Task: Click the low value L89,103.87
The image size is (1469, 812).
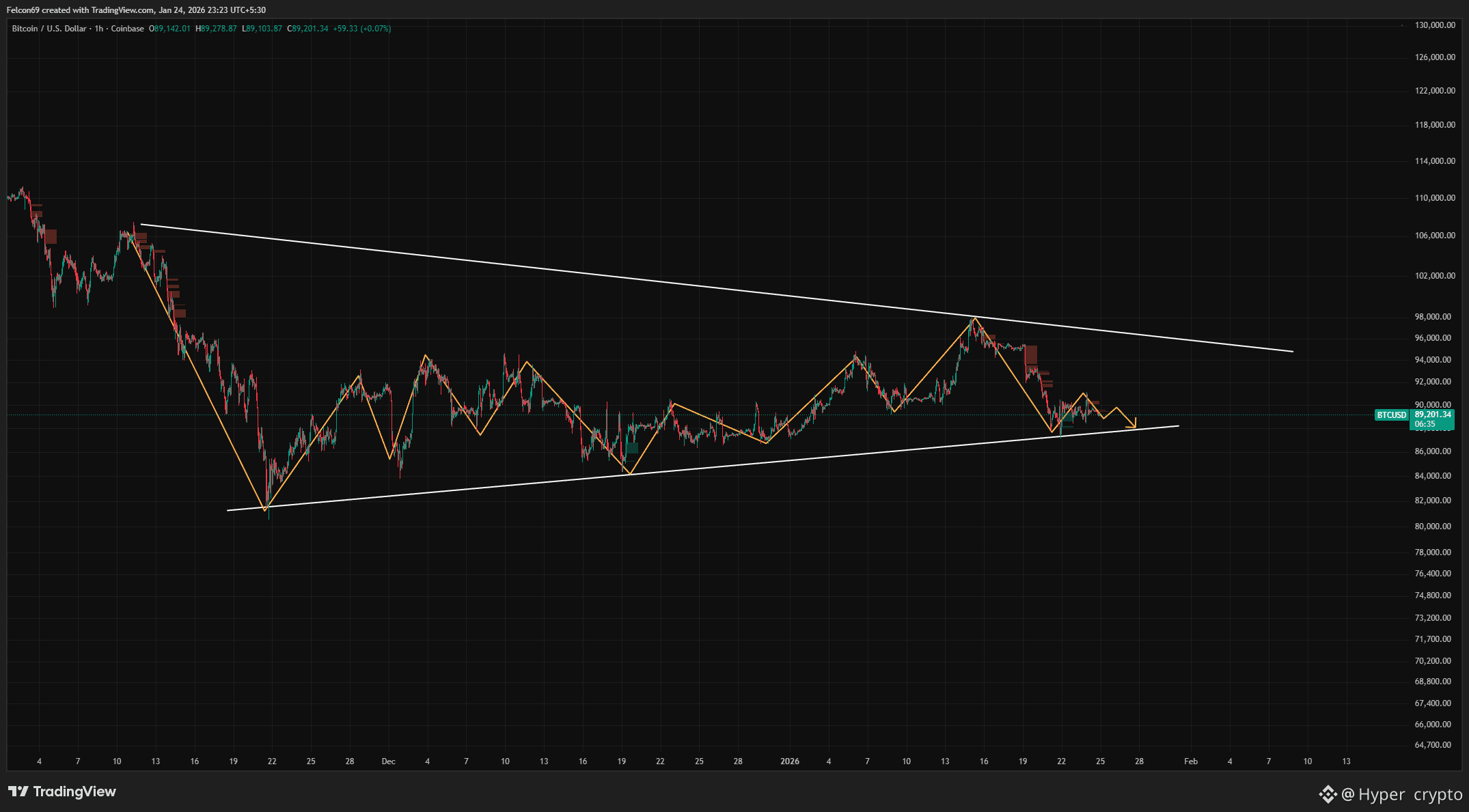Action: [x=262, y=29]
